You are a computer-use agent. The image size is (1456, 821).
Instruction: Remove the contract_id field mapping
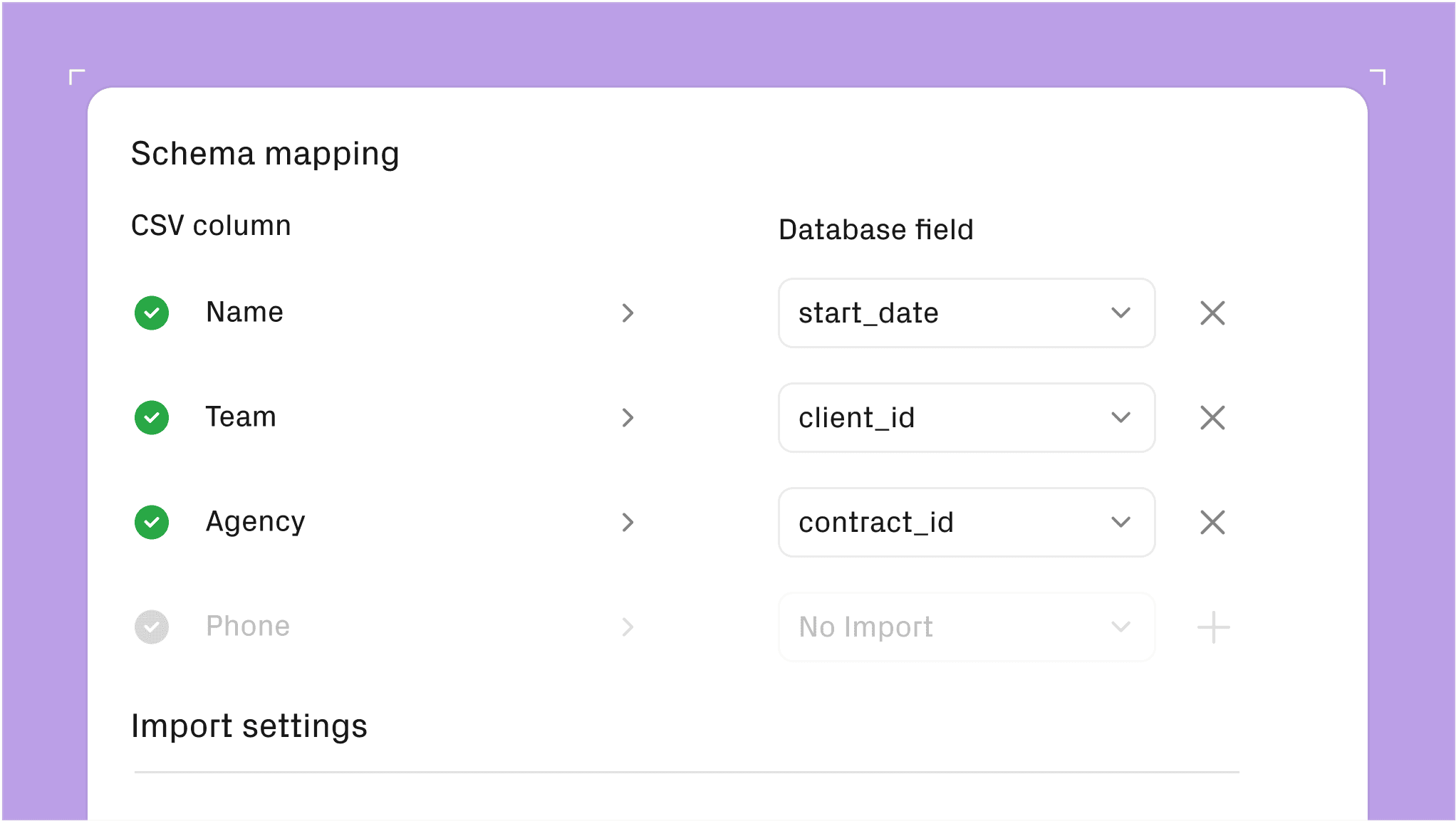tap(1212, 523)
